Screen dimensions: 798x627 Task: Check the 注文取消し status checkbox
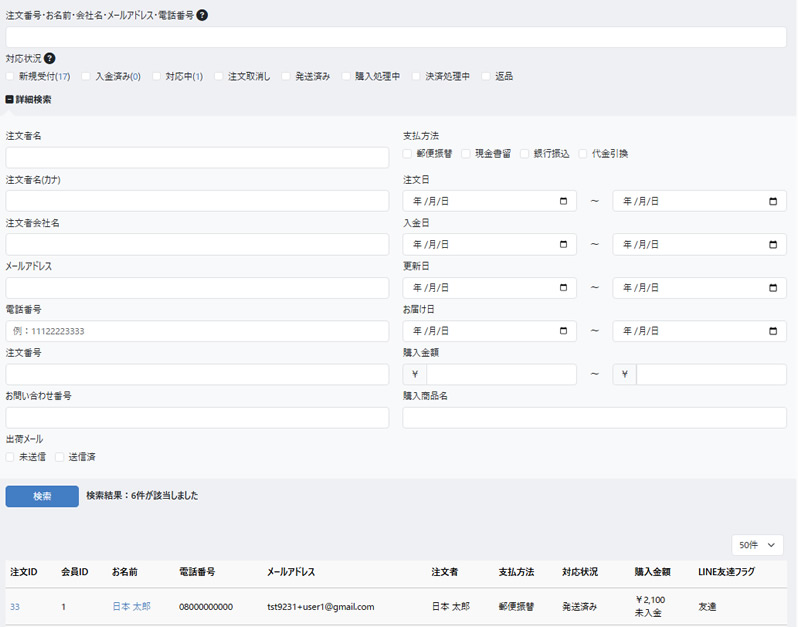tap(219, 76)
